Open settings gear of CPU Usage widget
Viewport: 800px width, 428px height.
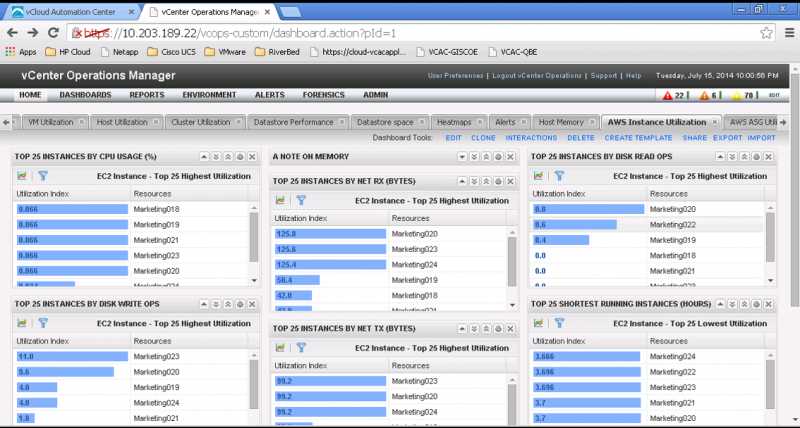pos(240,157)
